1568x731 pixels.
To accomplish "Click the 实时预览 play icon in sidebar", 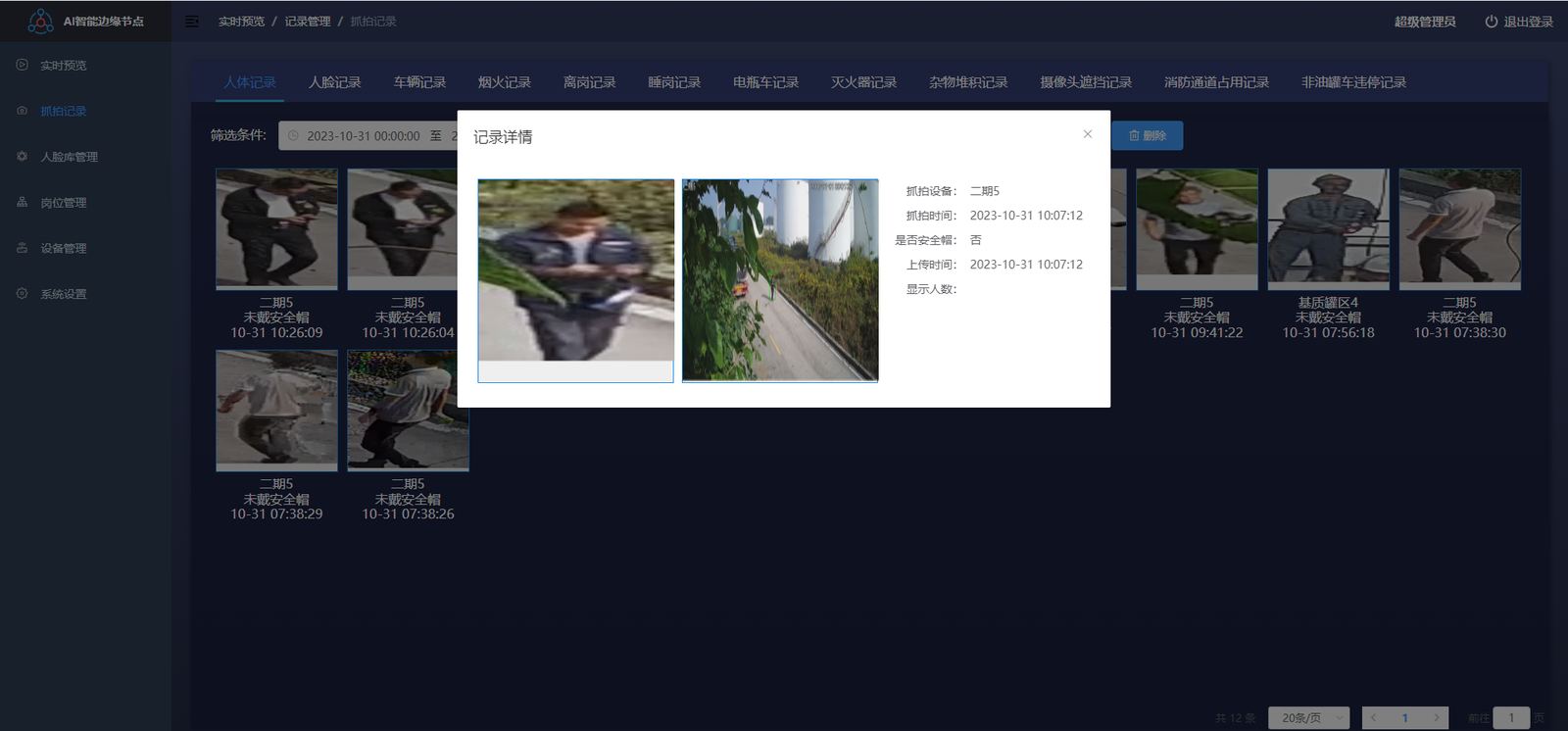I will coord(22,65).
